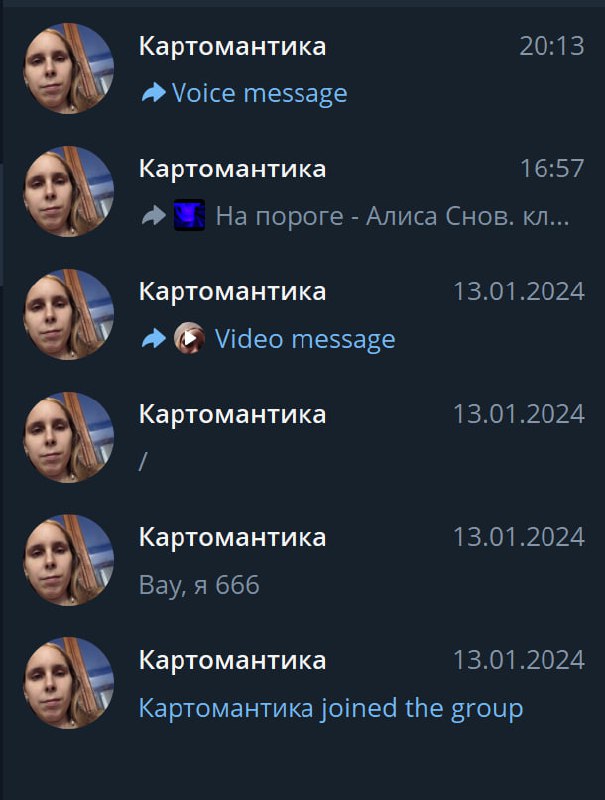Open the Video message search result
This screenshot has width=605, height=800.
coord(302,314)
